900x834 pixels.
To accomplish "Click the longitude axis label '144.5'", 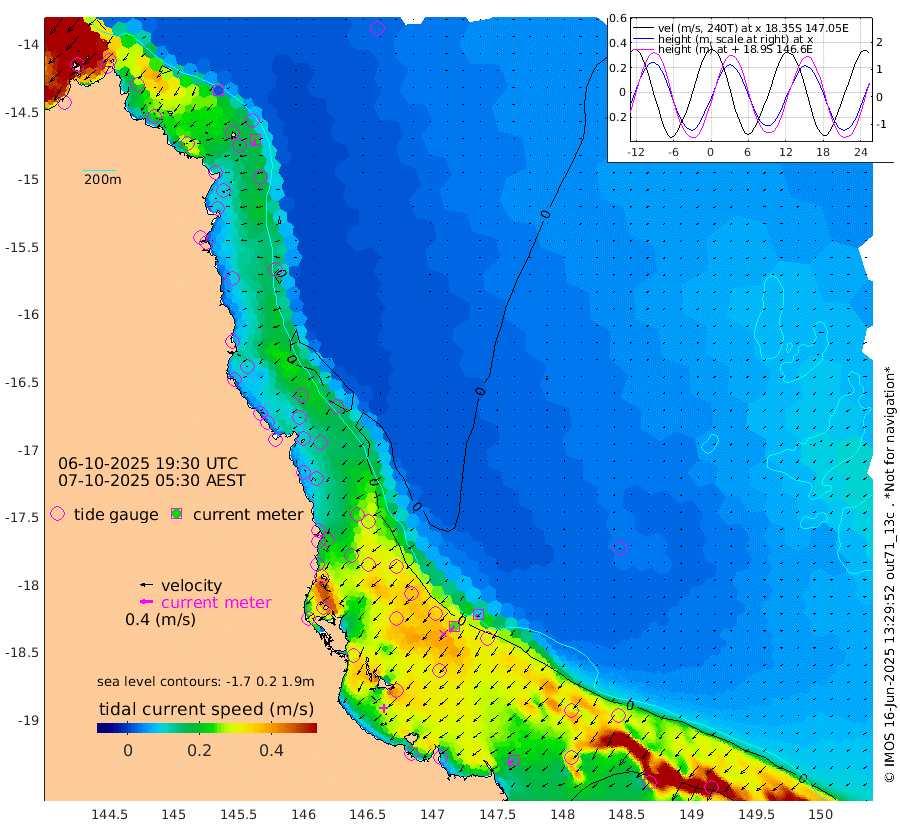I will [109, 814].
